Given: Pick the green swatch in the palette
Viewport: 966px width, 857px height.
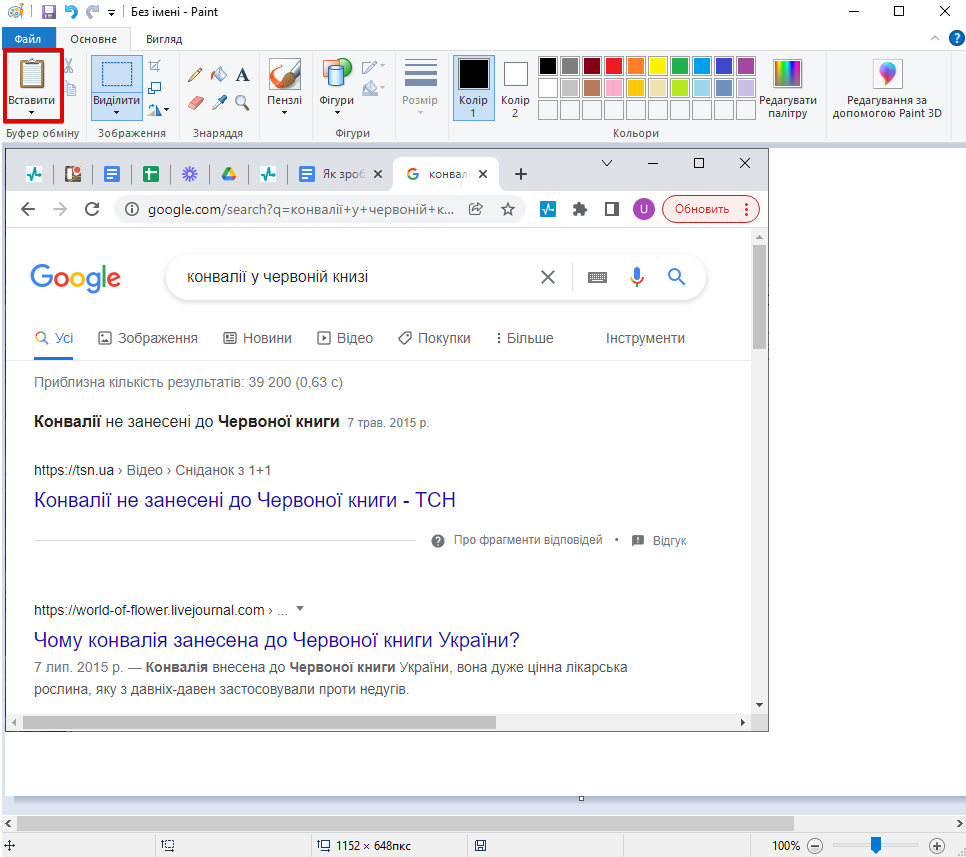Looking at the screenshot, I should point(680,65).
